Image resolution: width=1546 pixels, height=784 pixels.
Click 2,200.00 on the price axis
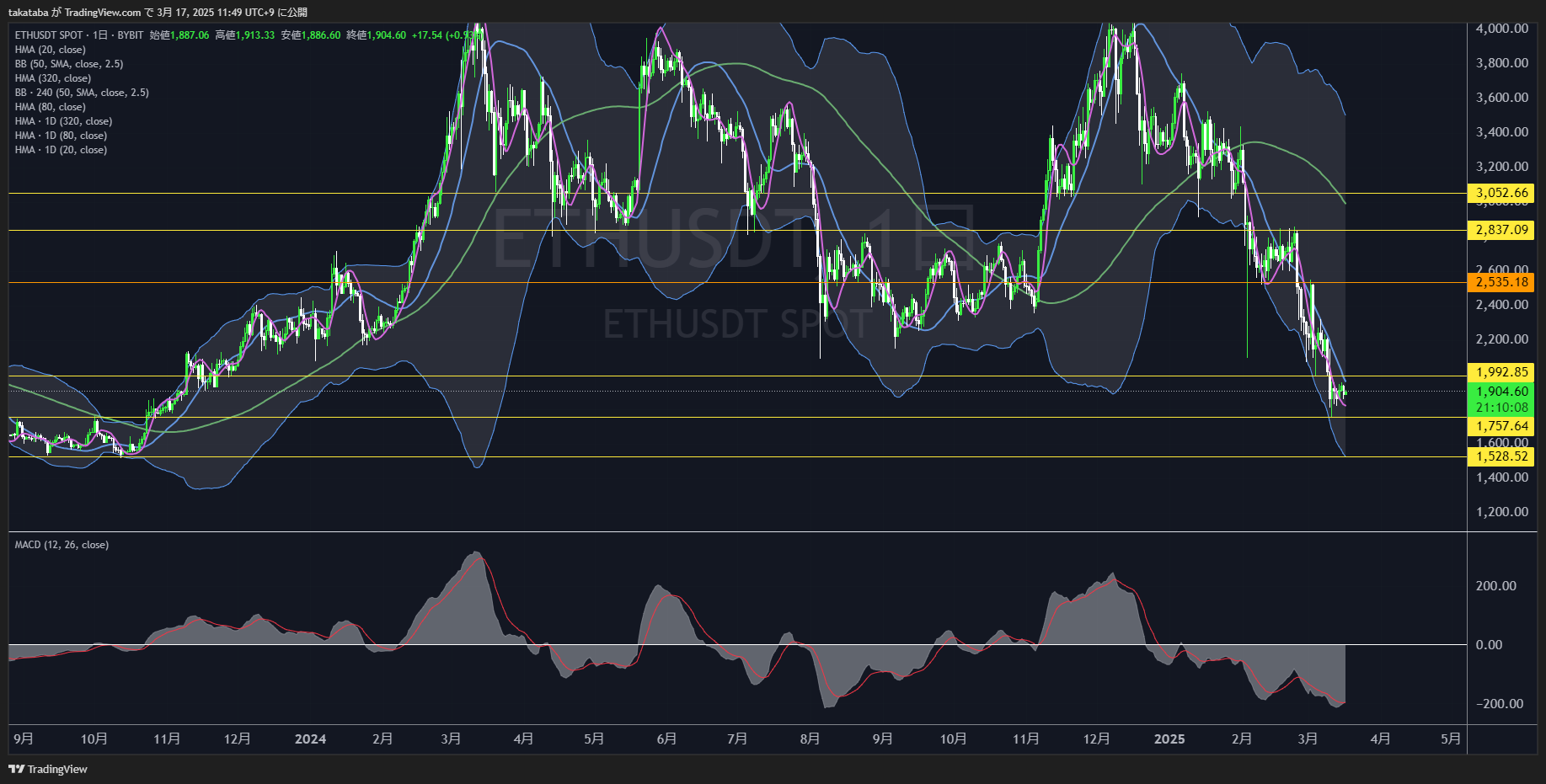pos(1501,339)
